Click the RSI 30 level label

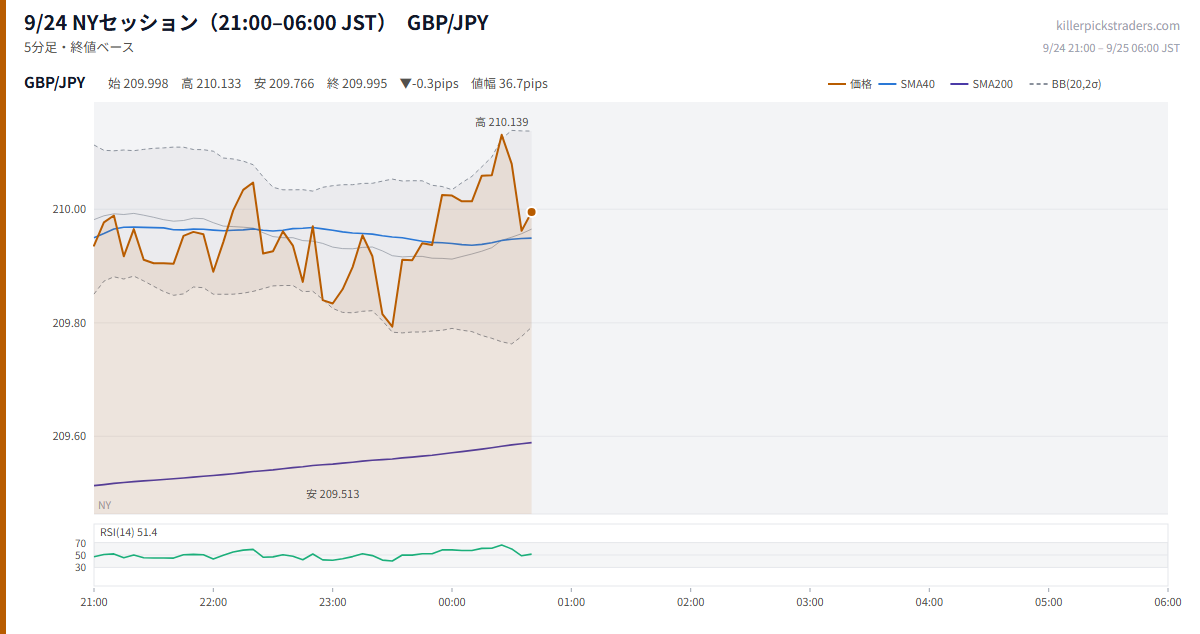[80, 567]
